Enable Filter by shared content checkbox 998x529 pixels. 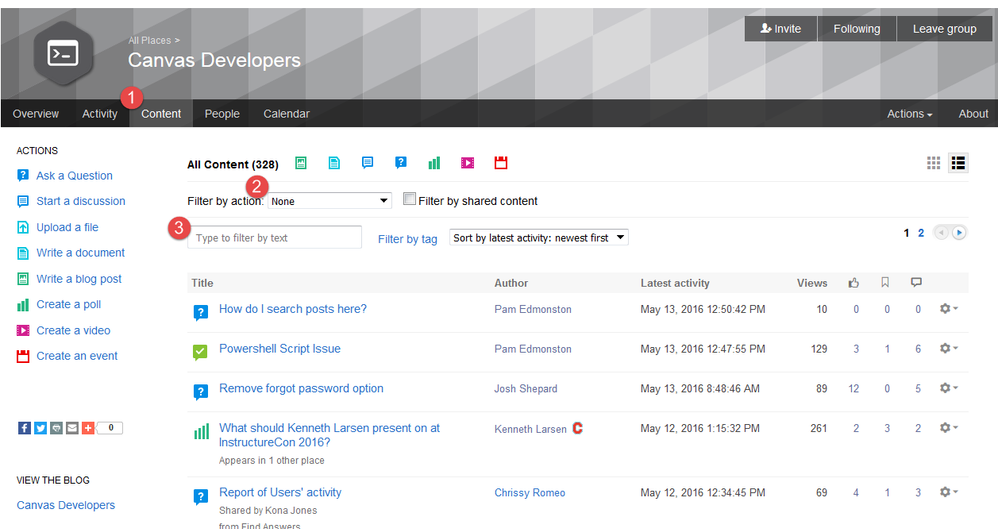click(409, 200)
